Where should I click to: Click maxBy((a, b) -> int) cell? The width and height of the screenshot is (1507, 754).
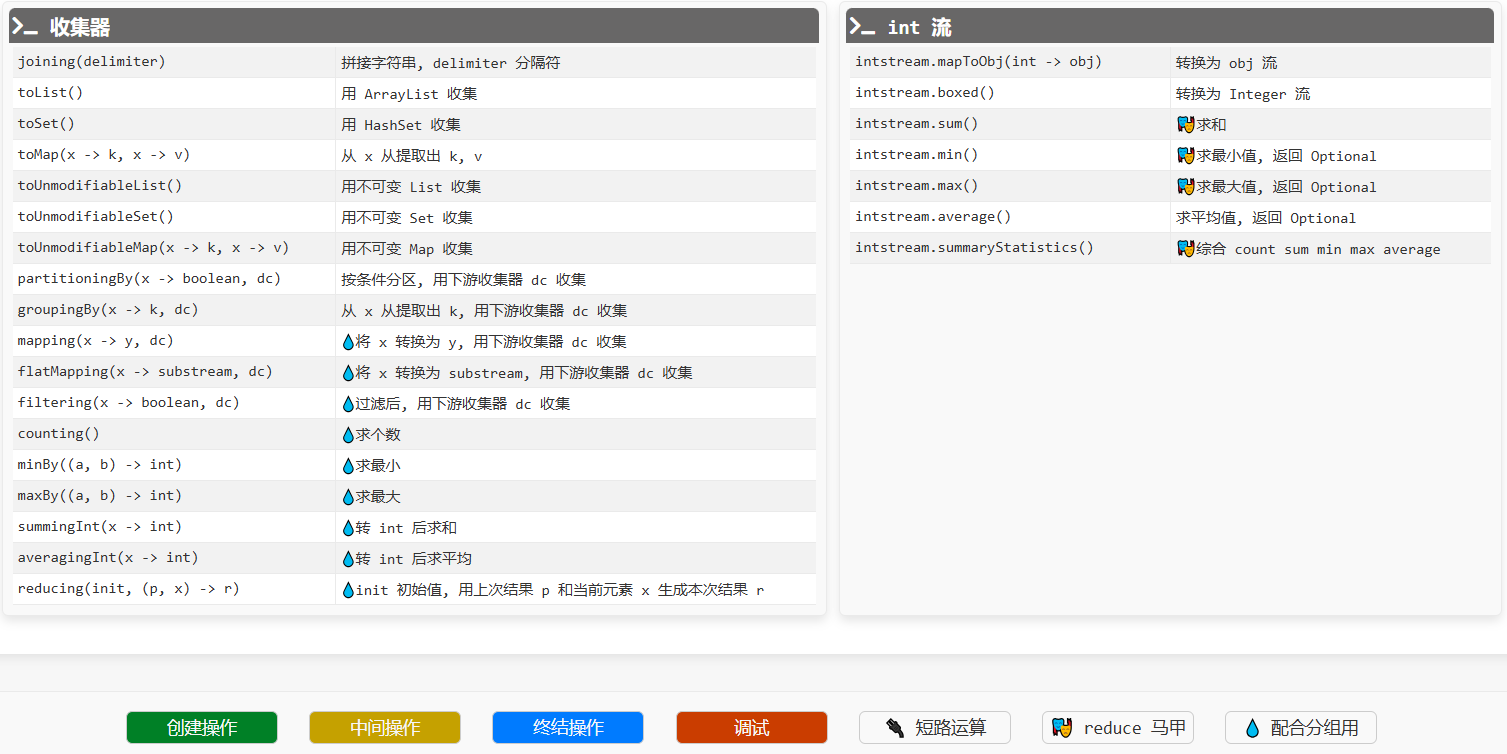pyautogui.click(x=174, y=496)
